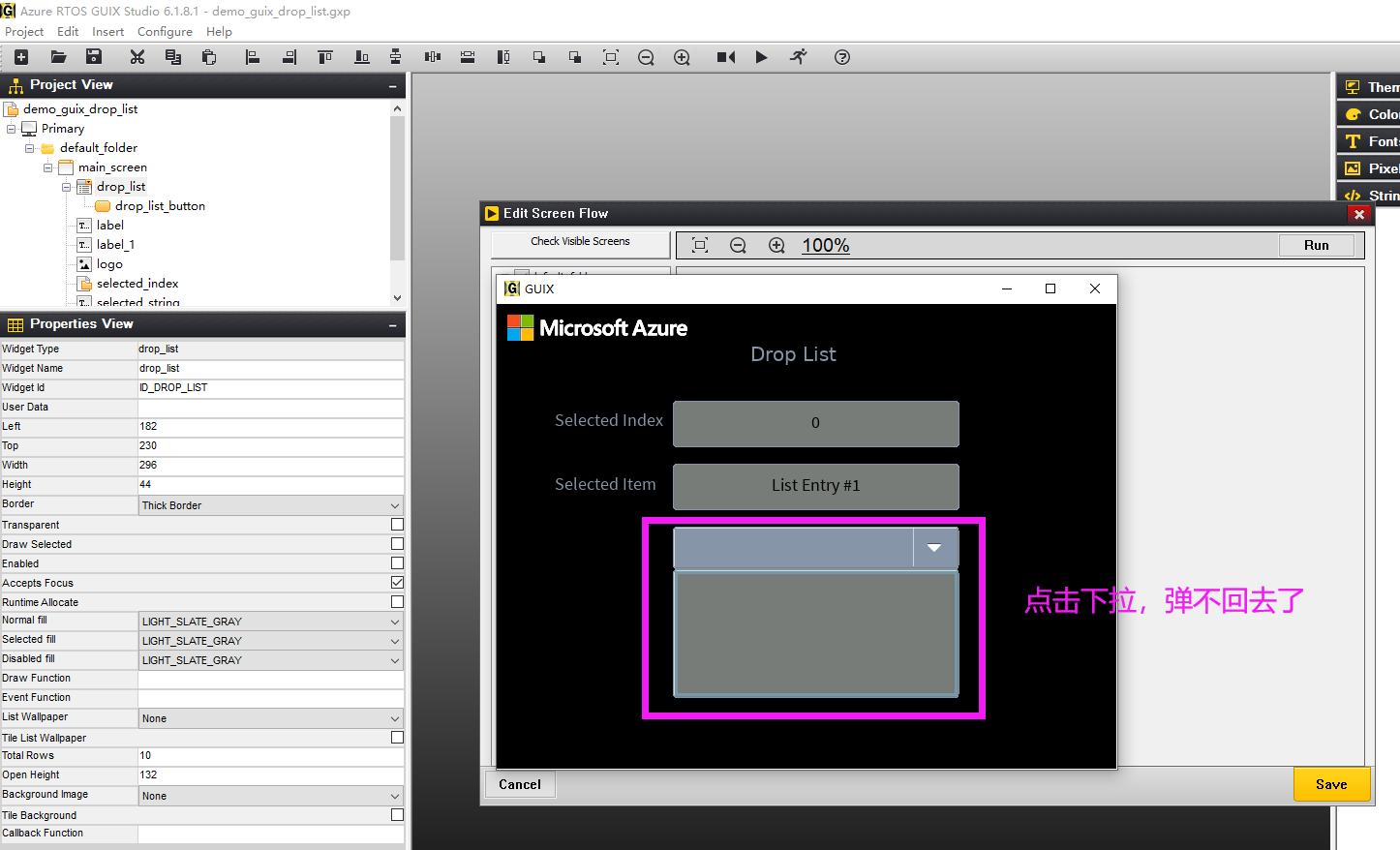1400x850 pixels.
Task: Collapse the drop_list tree node
Action: tap(66, 187)
